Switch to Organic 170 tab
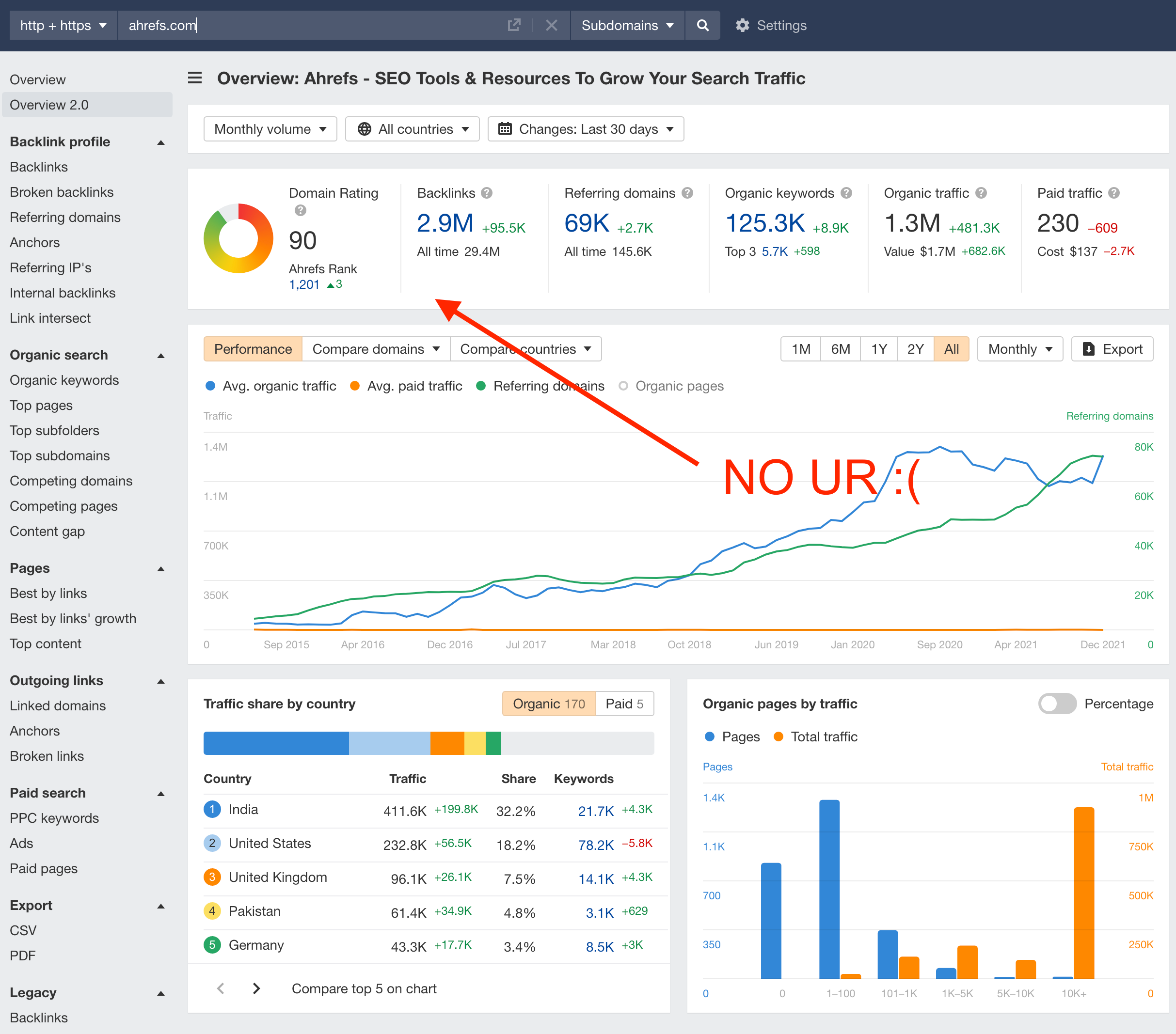This screenshot has width=1176, height=1034. tap(549, 704)
